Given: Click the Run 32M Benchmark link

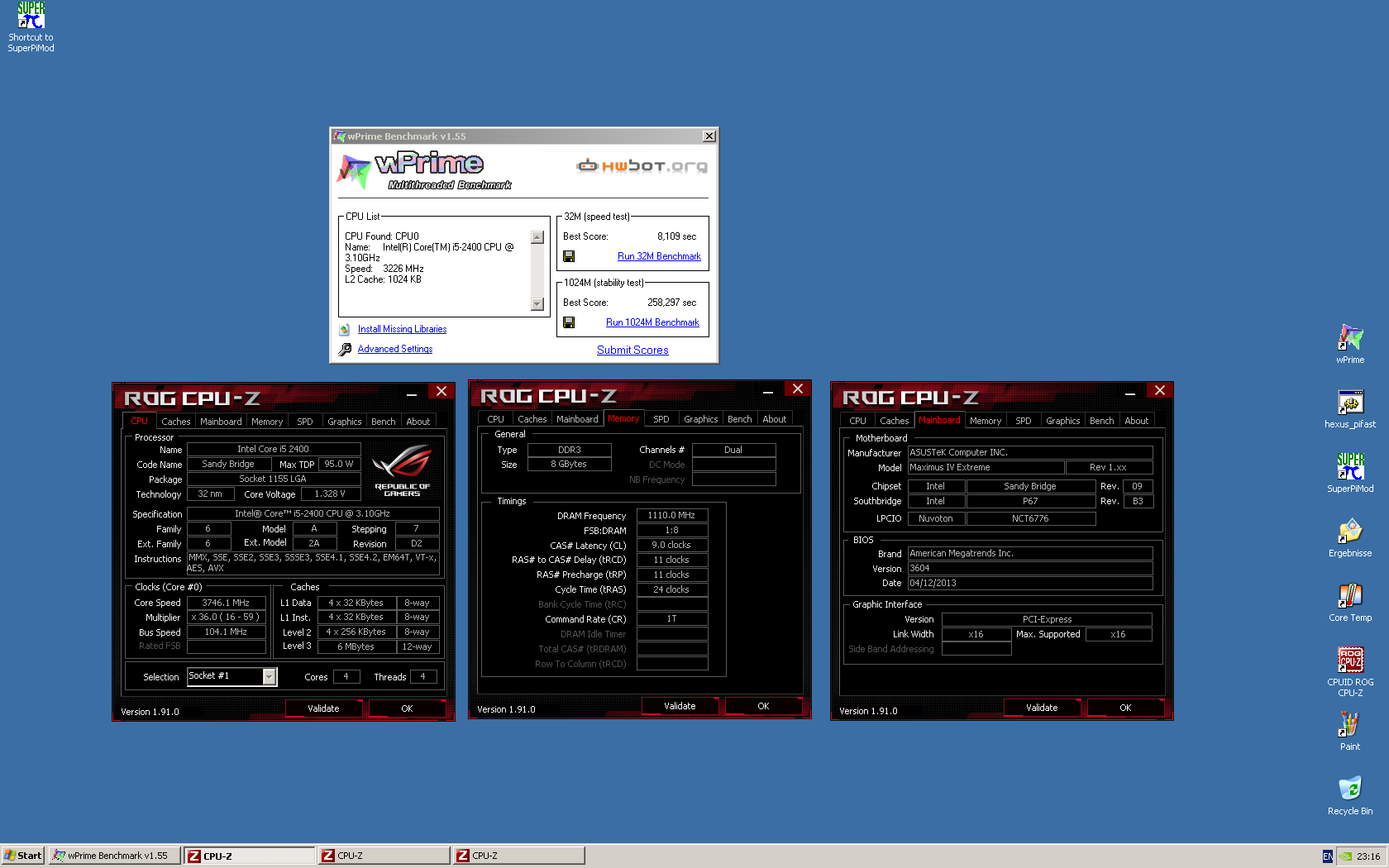Looking at the screenshot, I should [659, 256].
